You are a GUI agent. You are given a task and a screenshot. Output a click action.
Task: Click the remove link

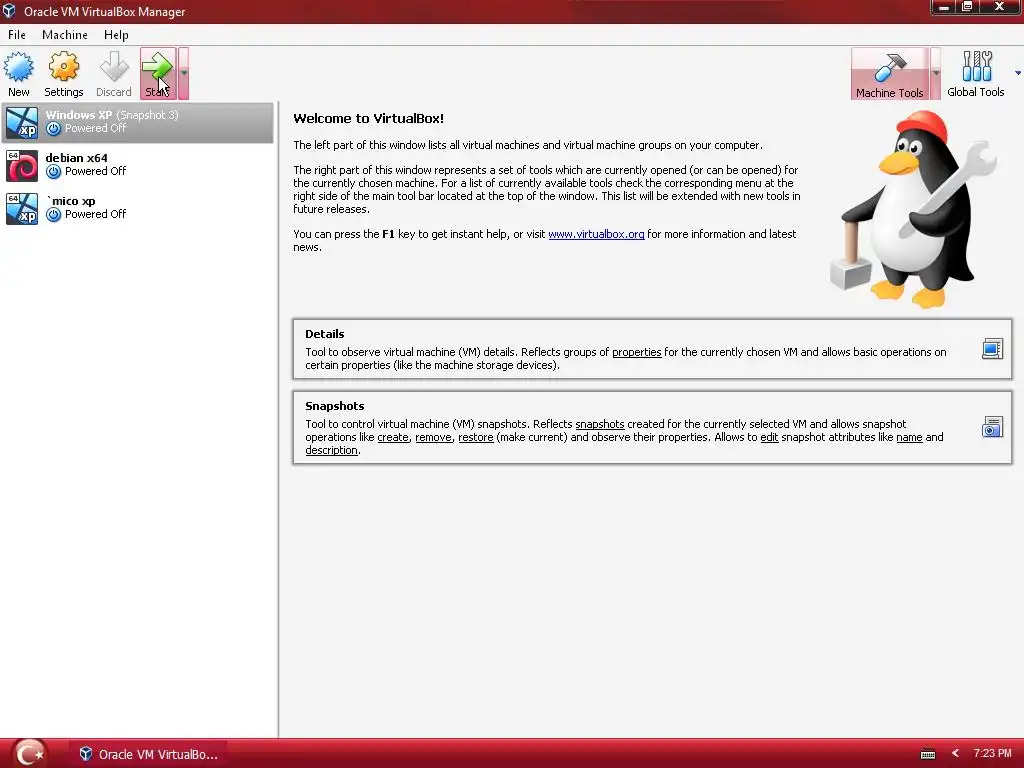pyautogui.click(x=433, y=437)
